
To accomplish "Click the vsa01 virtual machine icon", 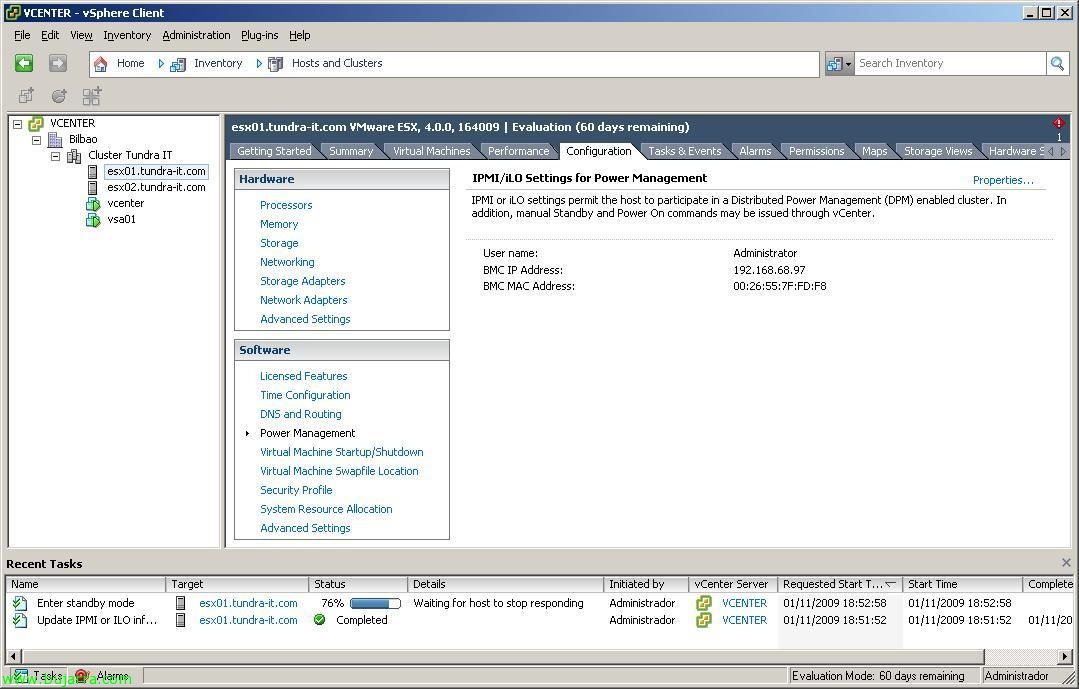I will pos(93,220).
